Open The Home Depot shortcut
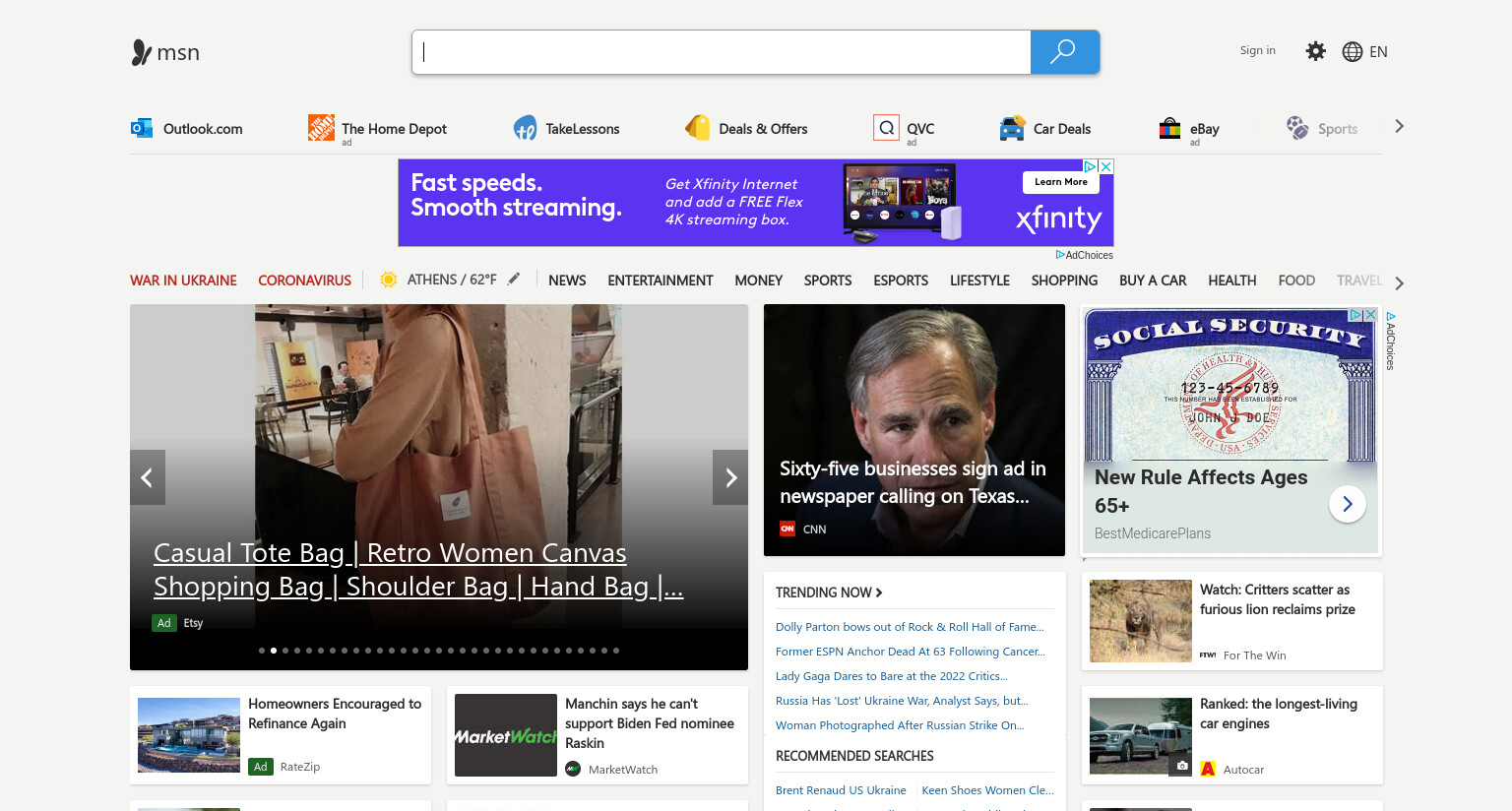Image resolution: width=1512 pixels, height=811 pixels. pos(378,128)
